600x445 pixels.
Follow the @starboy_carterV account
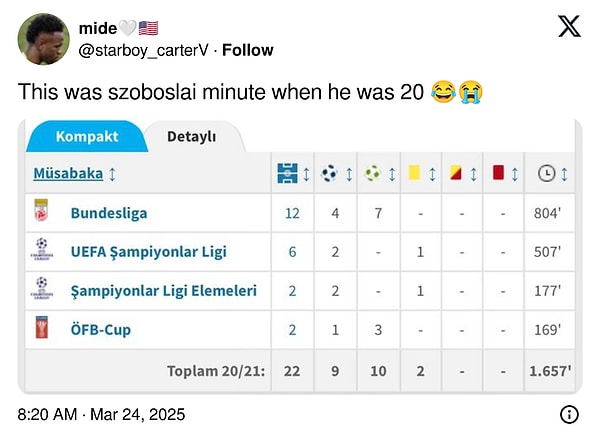coord(248,50)
